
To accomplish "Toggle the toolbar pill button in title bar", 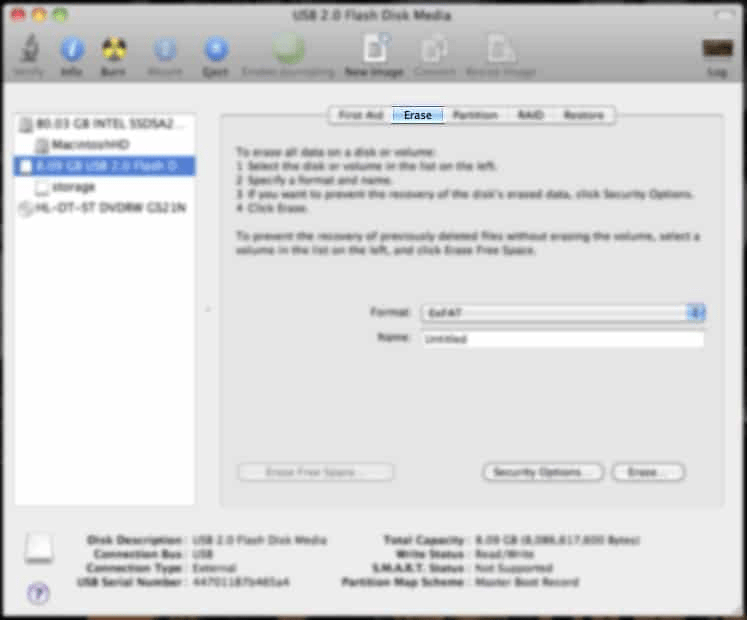I will coord(724,15).
